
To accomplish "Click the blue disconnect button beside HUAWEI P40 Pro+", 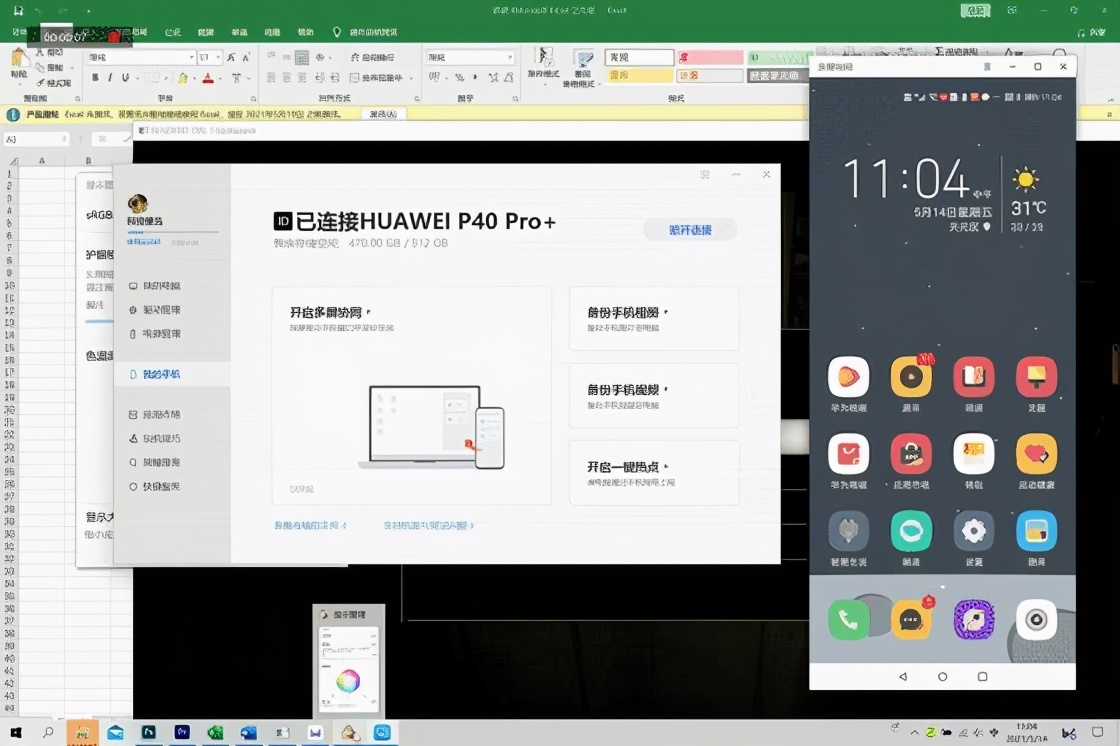I will [690, 229].
